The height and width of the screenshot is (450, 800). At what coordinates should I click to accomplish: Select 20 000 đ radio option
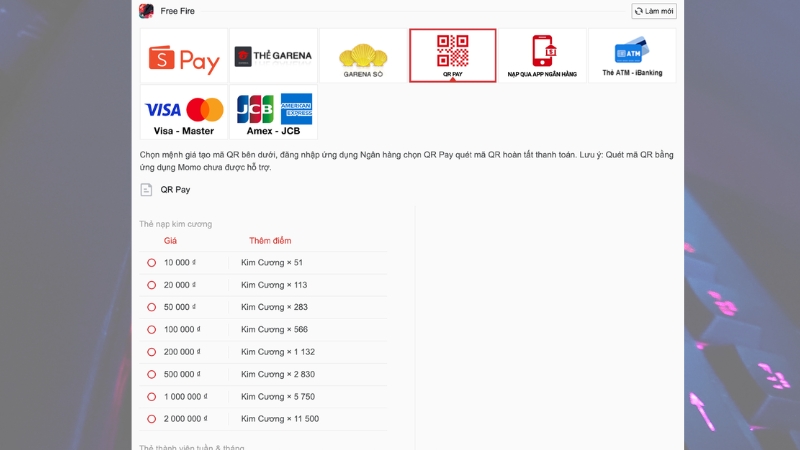[152, 285]
